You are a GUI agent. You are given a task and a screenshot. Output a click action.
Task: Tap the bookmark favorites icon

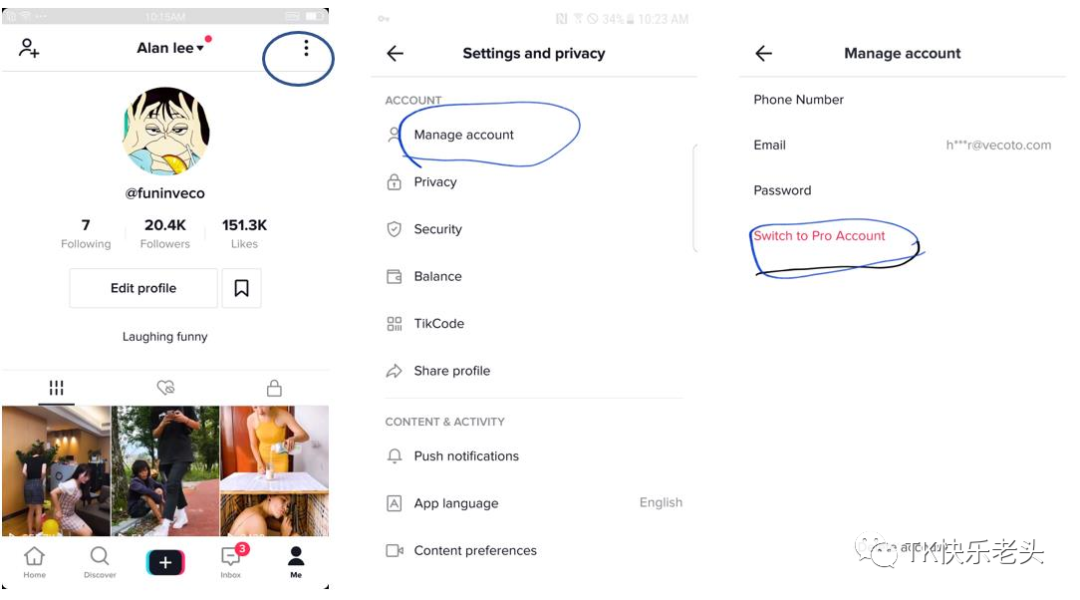point(241,288)
